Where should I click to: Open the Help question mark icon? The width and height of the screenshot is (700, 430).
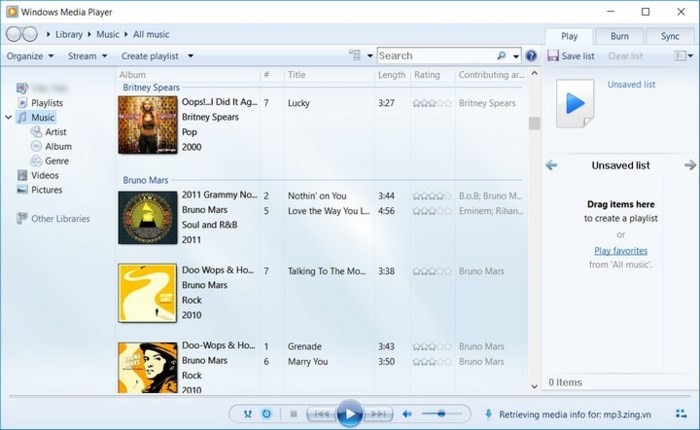tap(531, 56)
